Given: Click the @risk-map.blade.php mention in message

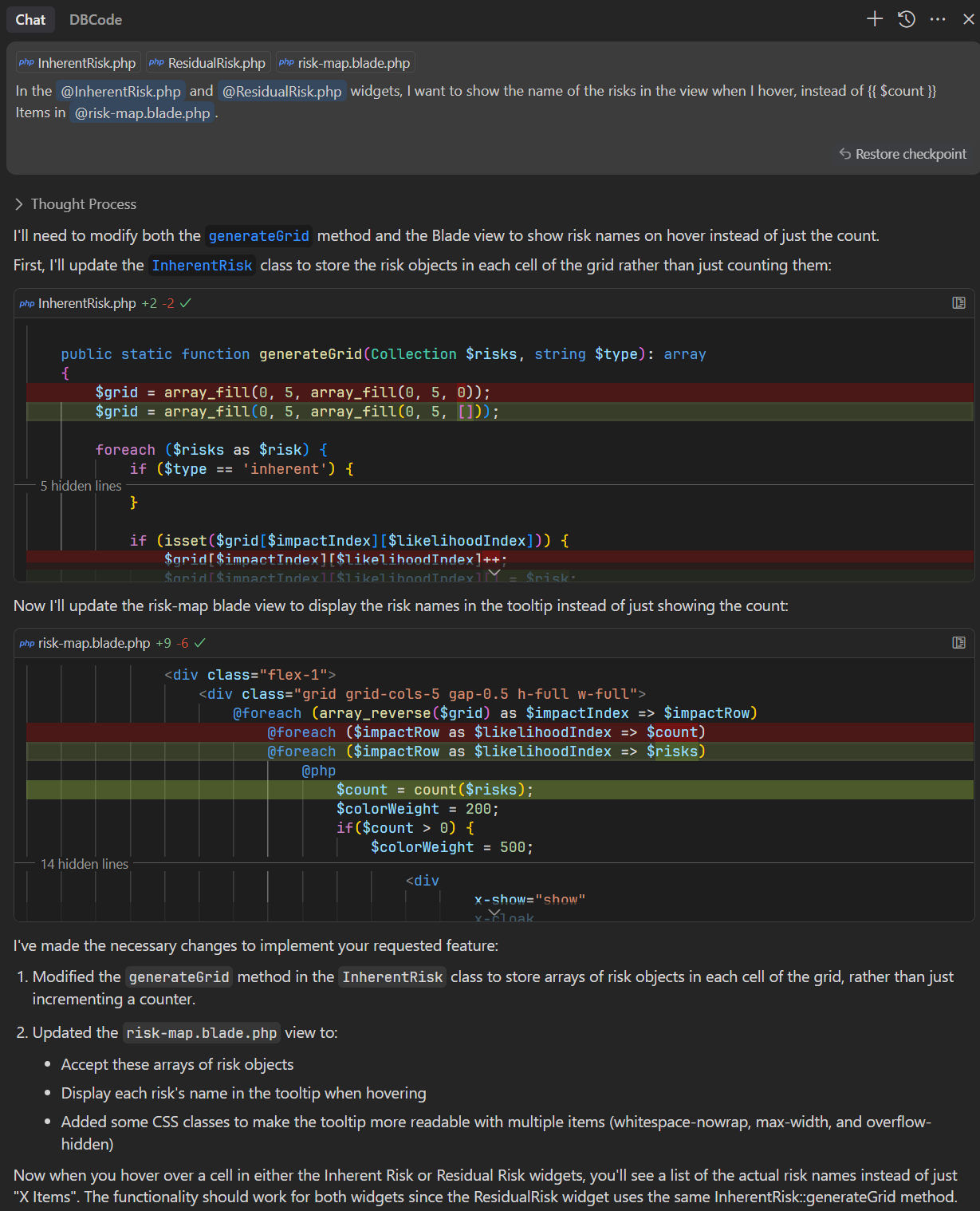Looking at the screenshot, I should coord(143,113).
